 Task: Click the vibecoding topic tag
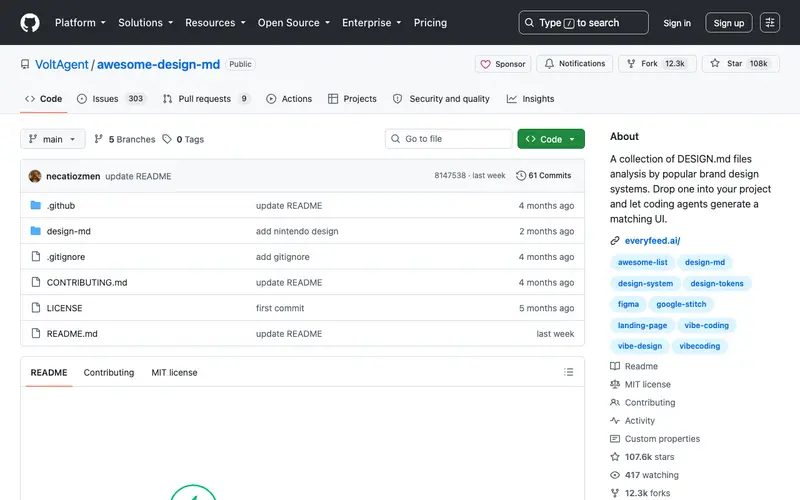point(699,346)
